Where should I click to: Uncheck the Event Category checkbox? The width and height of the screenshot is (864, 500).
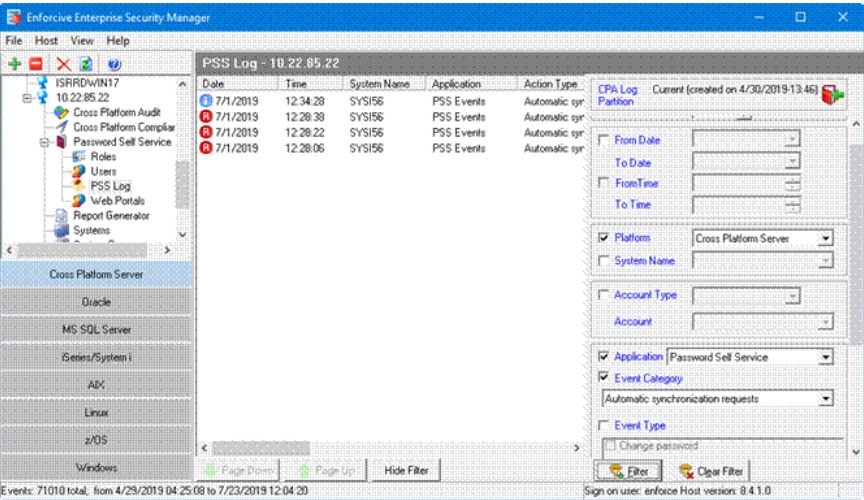click(603, 378)
